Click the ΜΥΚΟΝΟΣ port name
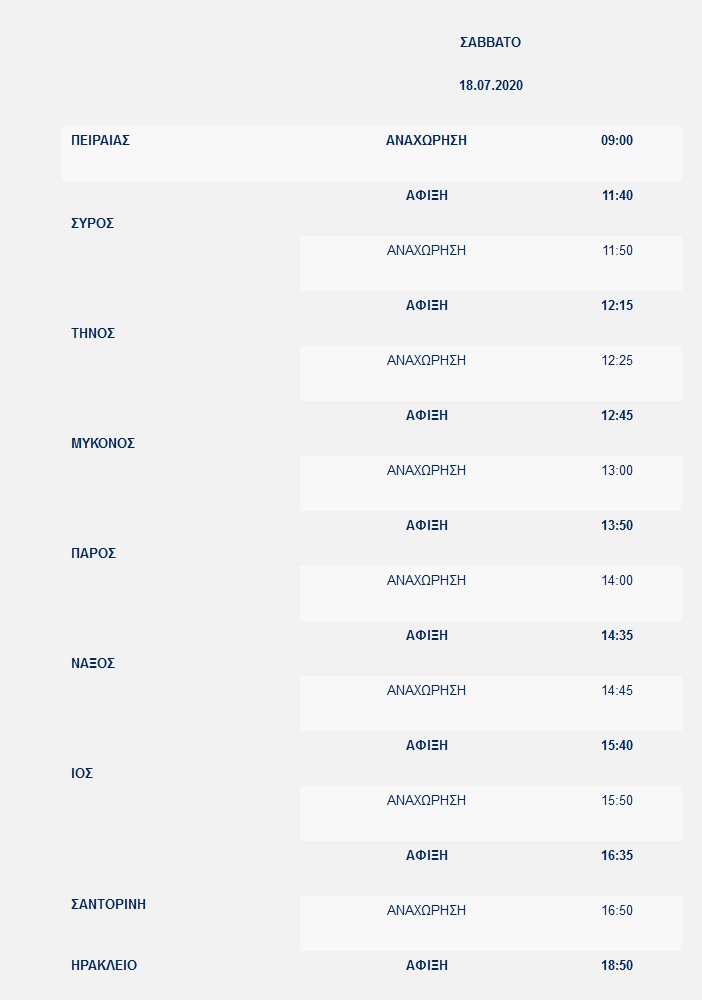 [103, 443]
